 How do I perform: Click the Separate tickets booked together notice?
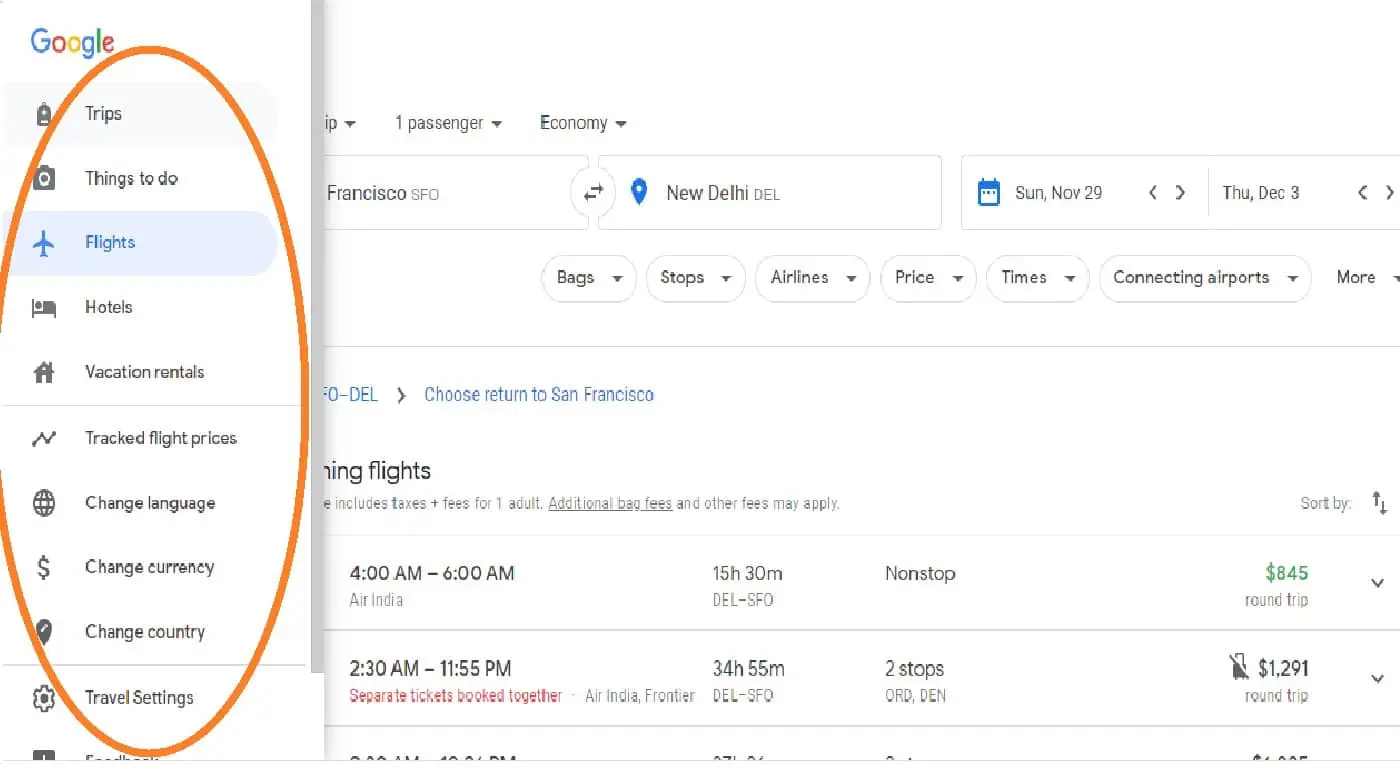(x=456, y=695)
